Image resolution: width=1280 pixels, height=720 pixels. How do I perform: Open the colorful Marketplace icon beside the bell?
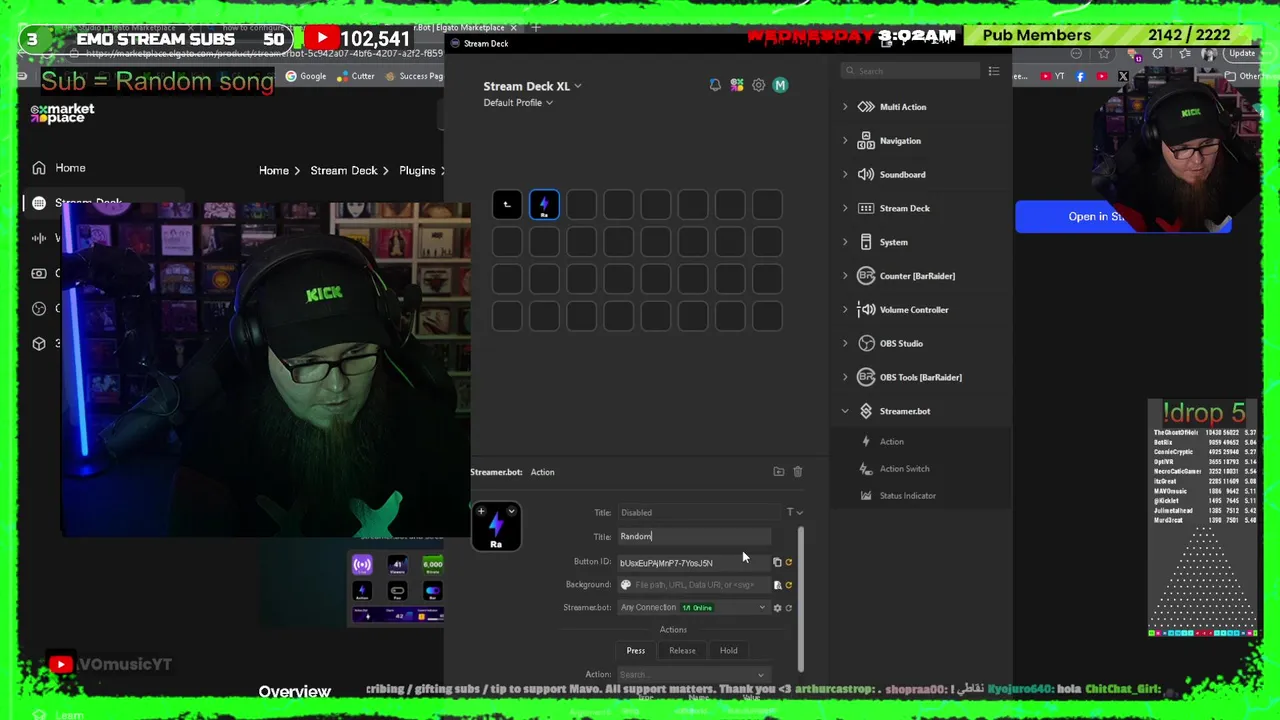tap(737, 86)
